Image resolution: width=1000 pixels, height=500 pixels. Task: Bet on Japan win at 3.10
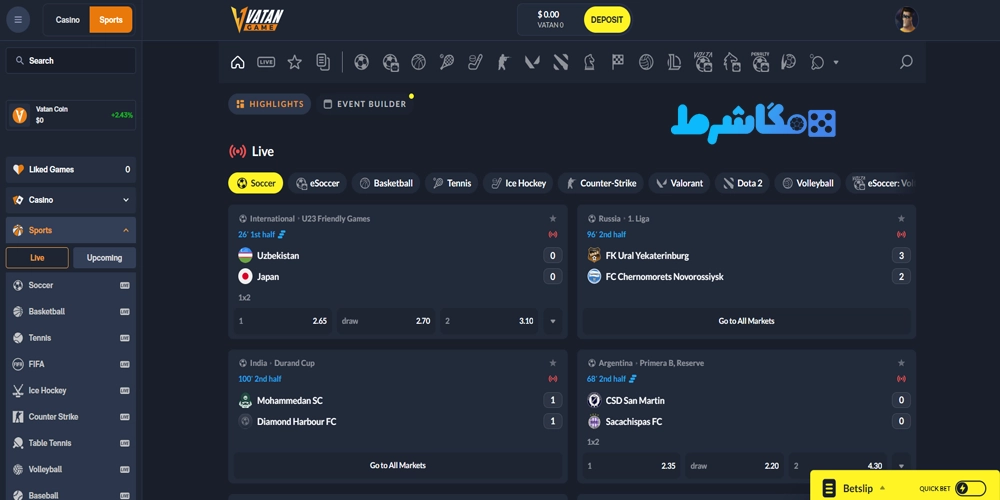pos(489,321)
